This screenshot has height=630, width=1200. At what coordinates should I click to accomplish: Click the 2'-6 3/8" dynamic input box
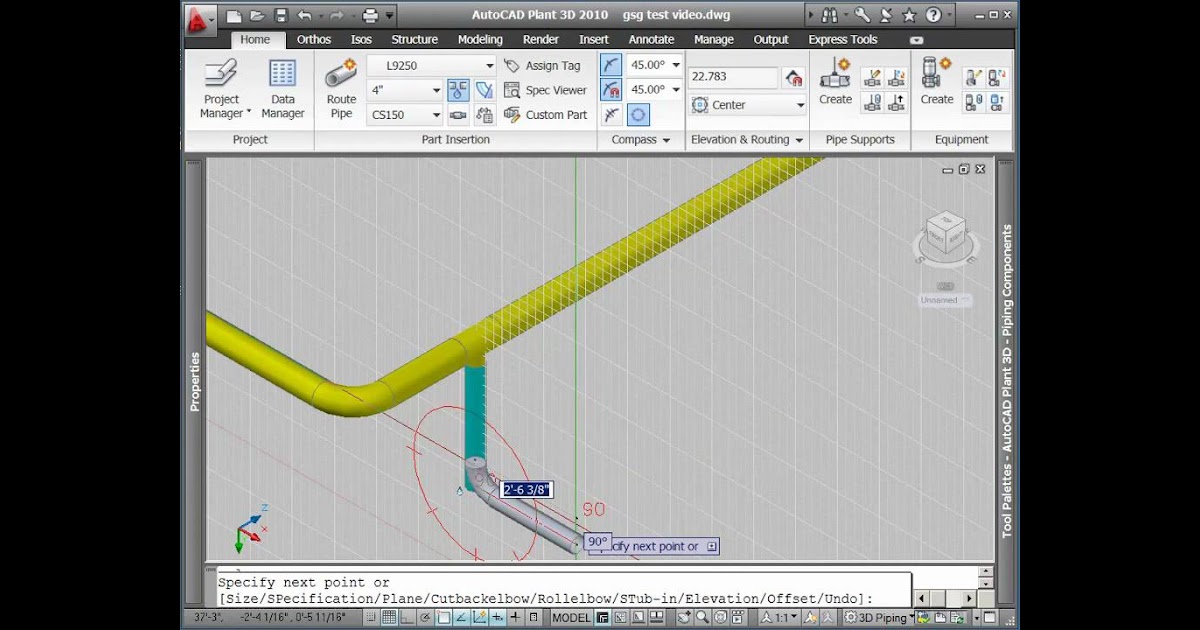(x=526, y=490)
